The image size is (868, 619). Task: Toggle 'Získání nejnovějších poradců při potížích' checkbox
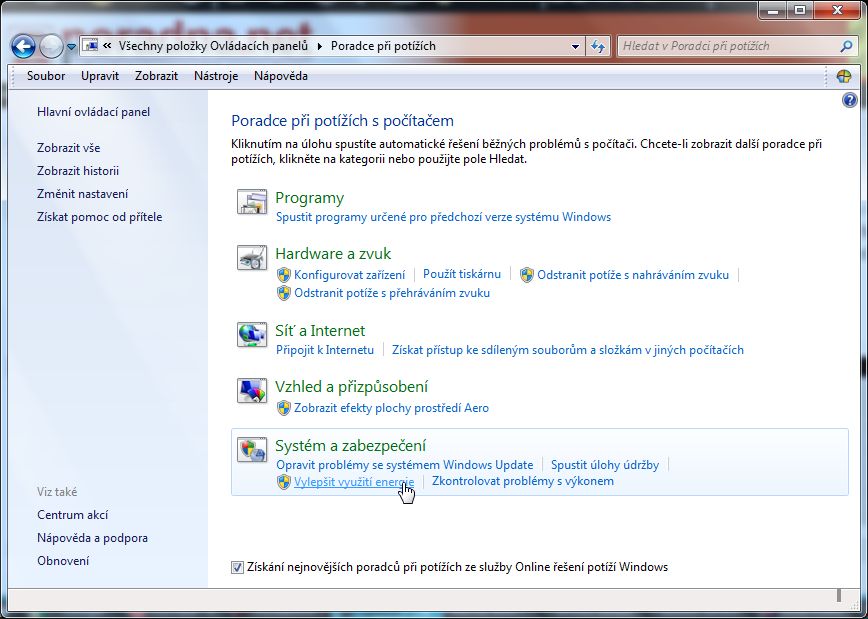pyautogui.click(x=237, y=568)
